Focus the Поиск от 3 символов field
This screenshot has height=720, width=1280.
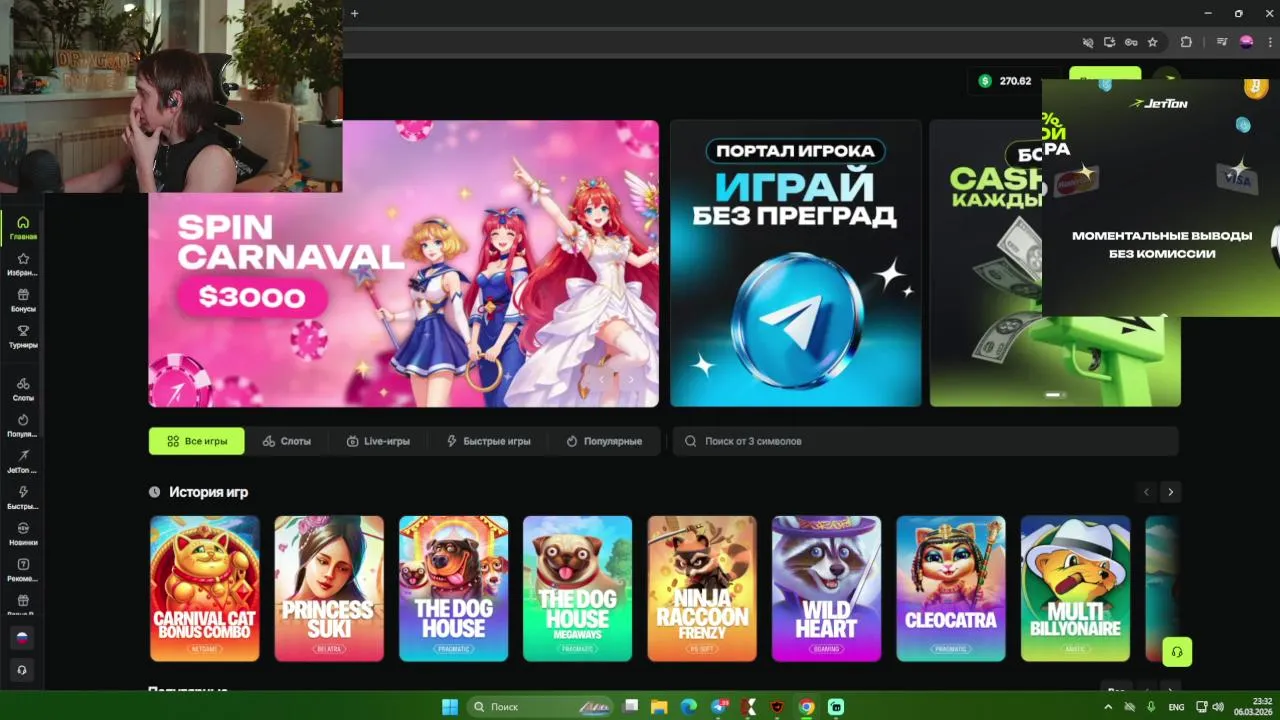926,441
